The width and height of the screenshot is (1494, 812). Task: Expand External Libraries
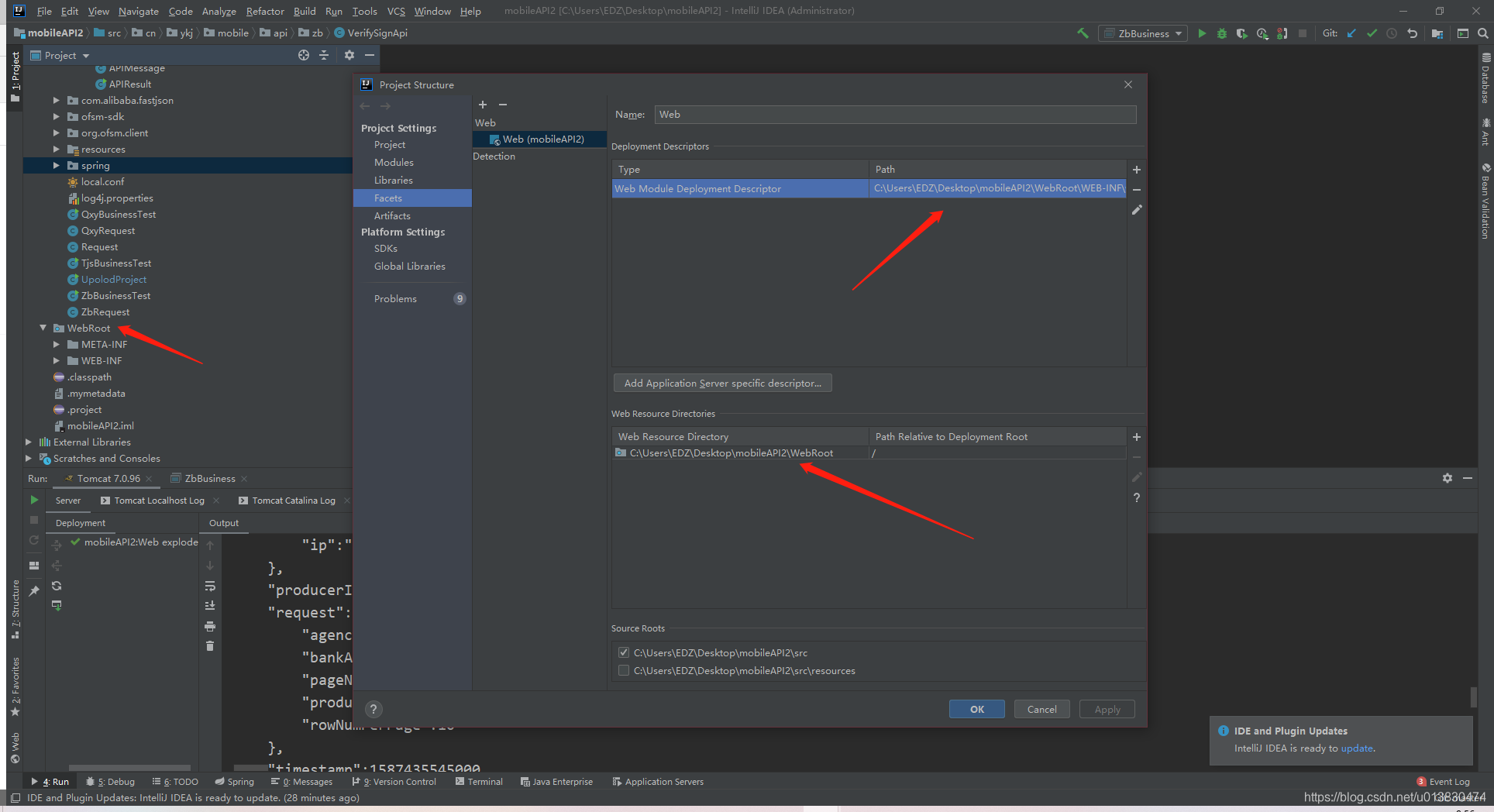tap(29, 442)
